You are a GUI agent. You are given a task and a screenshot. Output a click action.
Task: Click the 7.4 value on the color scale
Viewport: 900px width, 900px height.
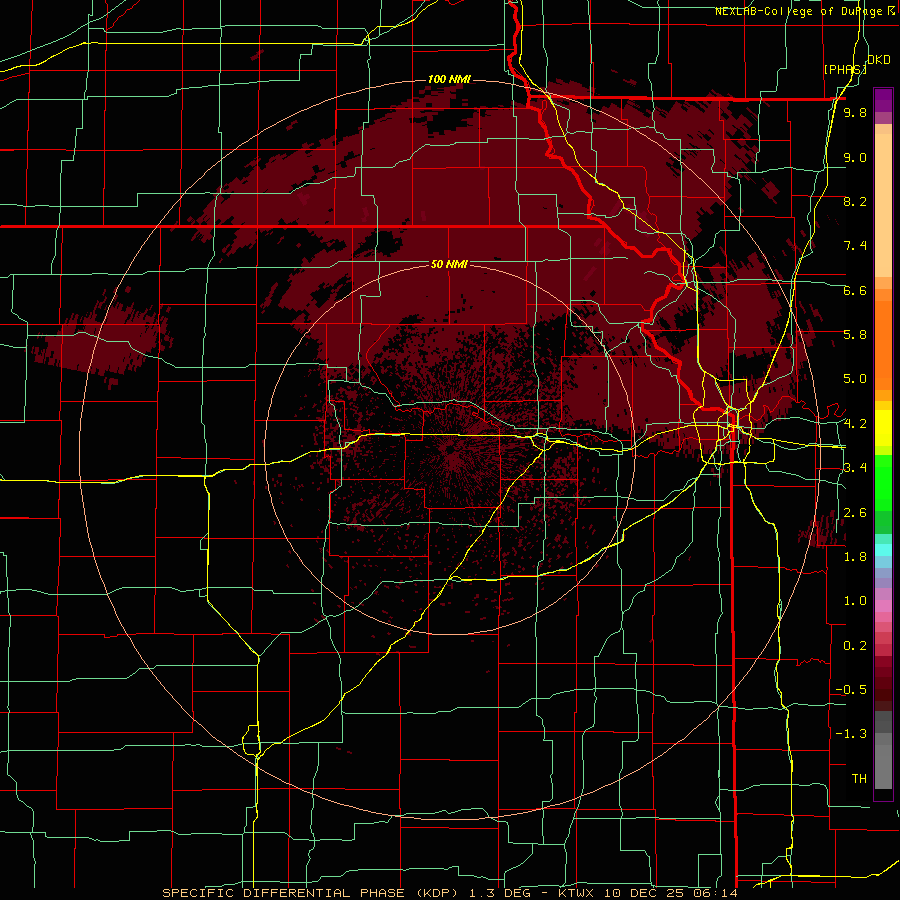[855, 246]
